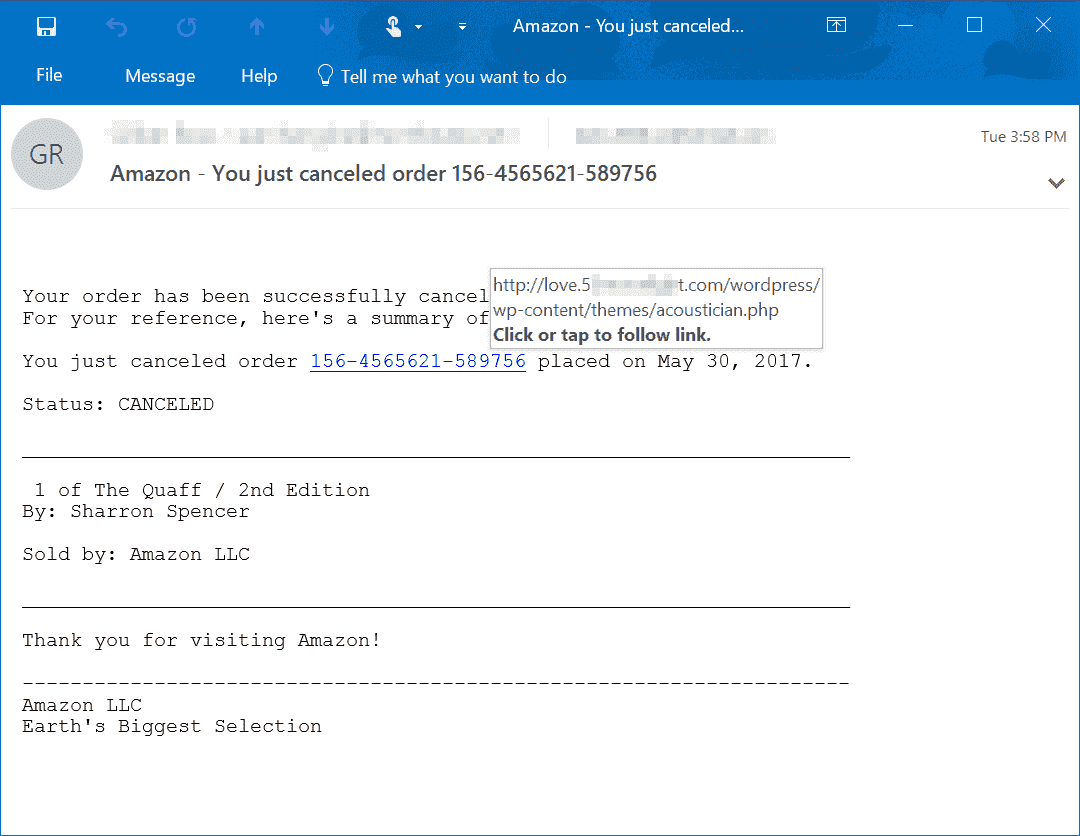This screenshot has width=1080, height=836.
Task: Follow order link 156-4565621-589756
Action: pyautogui.click(x=417, y=361)
